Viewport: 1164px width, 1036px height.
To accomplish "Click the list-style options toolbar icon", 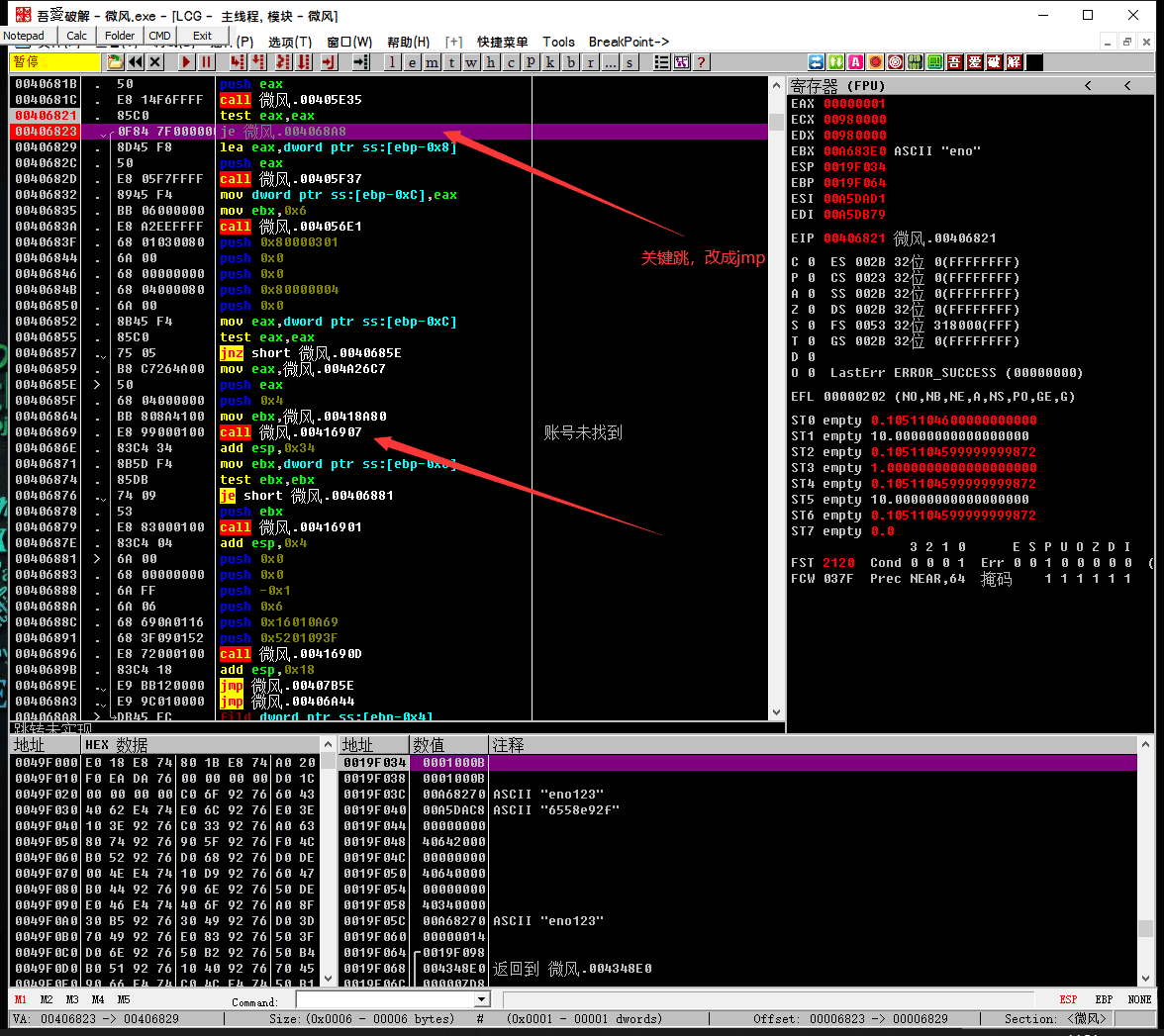I will click(x=661, y=62).
